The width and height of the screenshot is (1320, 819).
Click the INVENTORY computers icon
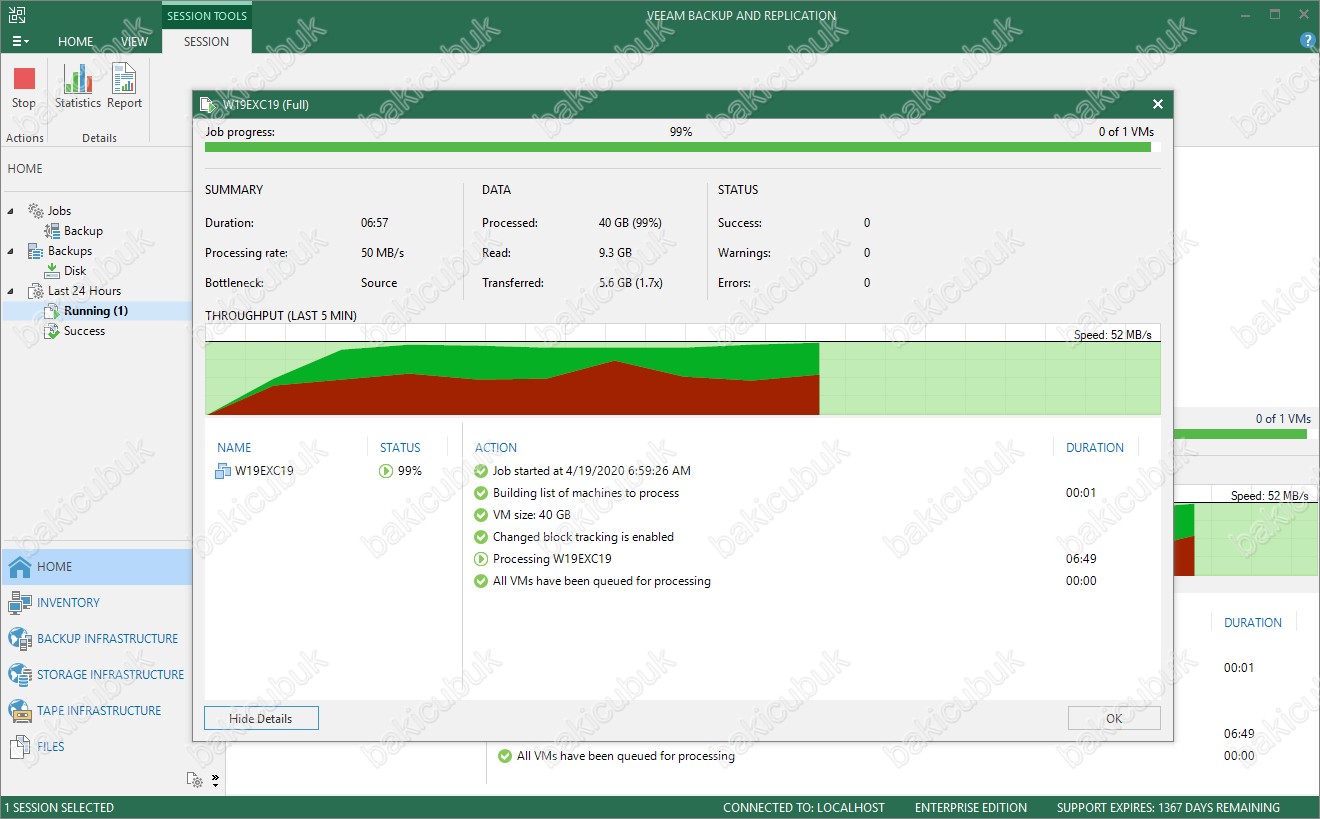point(20,602)
